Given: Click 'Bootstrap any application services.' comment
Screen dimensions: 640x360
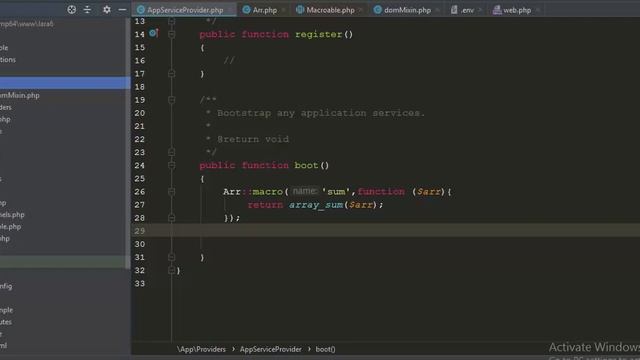Looking at the screenshot, I should (x=321, y=113).
